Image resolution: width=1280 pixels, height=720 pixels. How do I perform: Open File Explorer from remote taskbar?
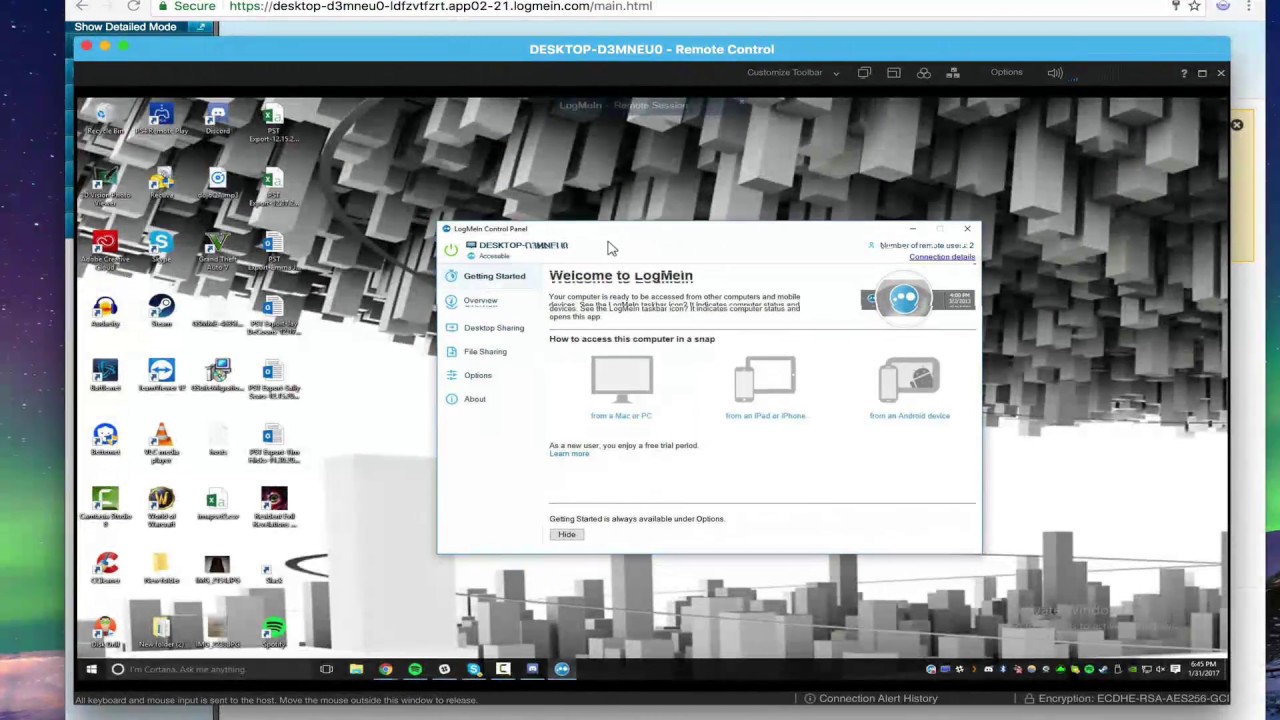pos(356,669)
